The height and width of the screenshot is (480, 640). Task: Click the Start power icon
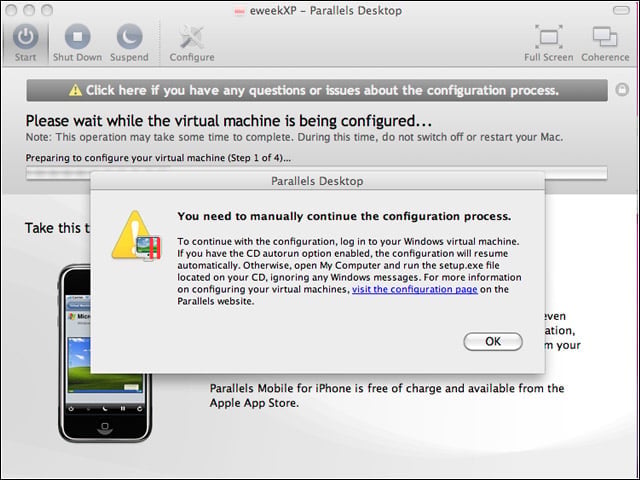(x=25, y=37)
